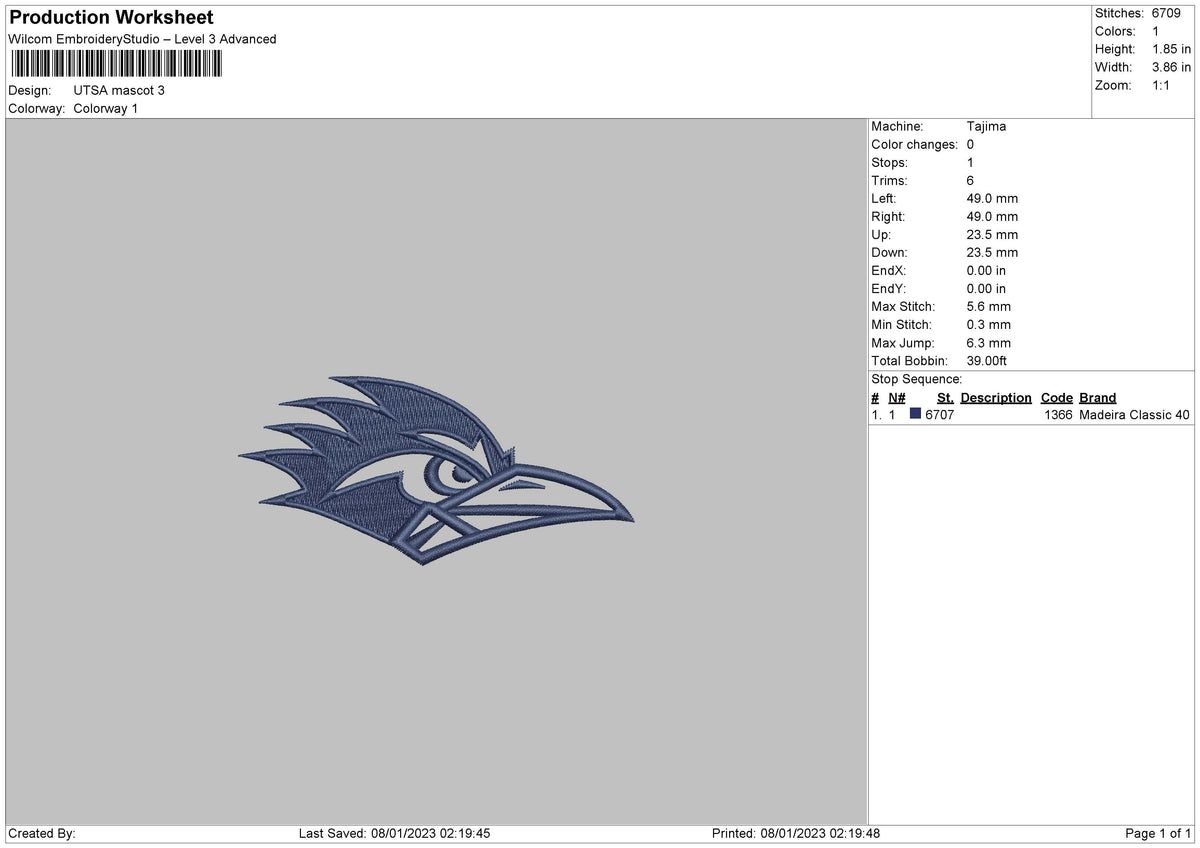This screenshot has width=1200, height=848.
Task: Click the Zoom value 1:1
Action: click(1163, 85)
